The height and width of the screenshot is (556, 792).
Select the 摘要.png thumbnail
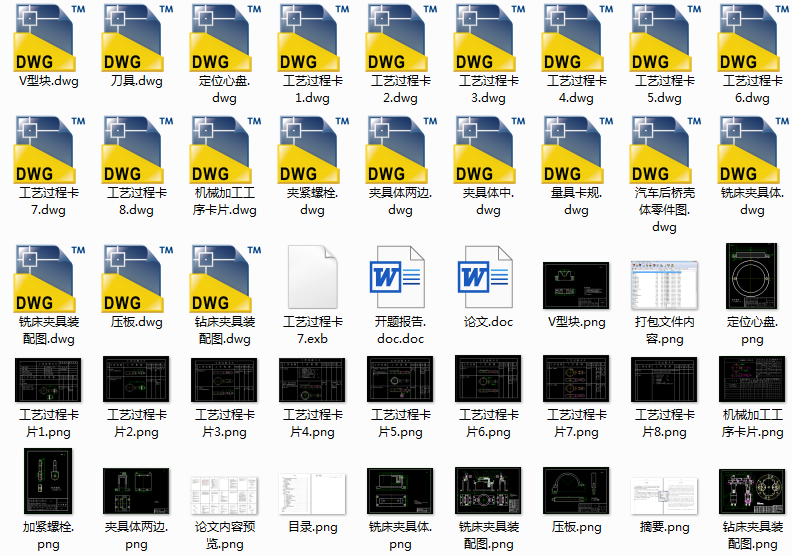pyautogui.click(x=664, y=496)
